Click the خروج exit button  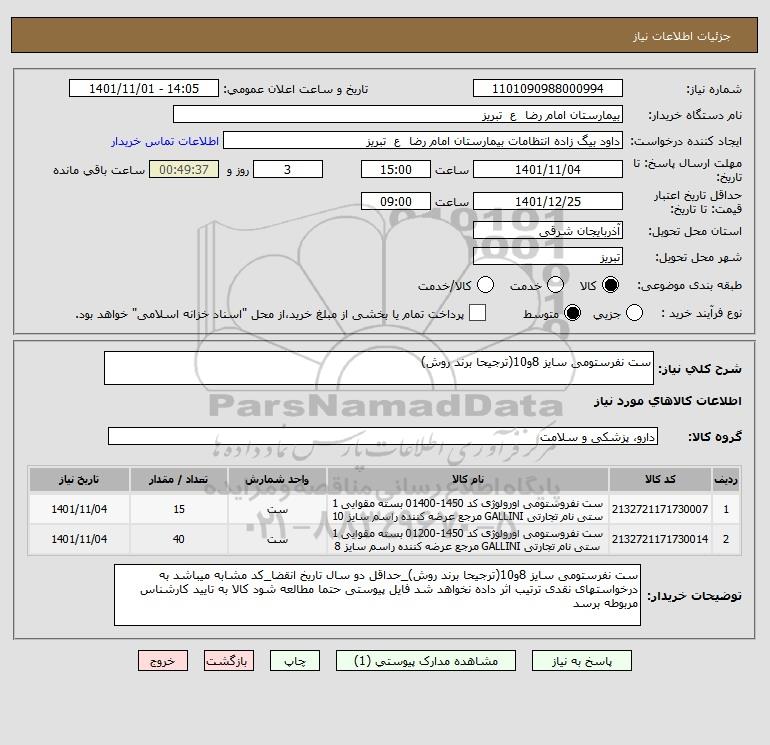click(163, 661)
